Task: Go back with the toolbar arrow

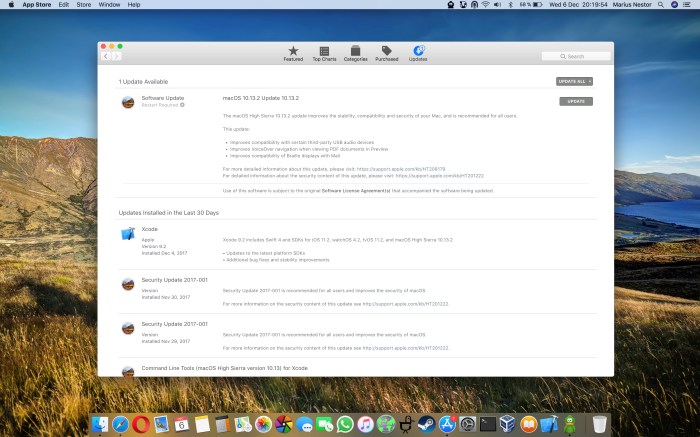Action: tap(106, 56)
